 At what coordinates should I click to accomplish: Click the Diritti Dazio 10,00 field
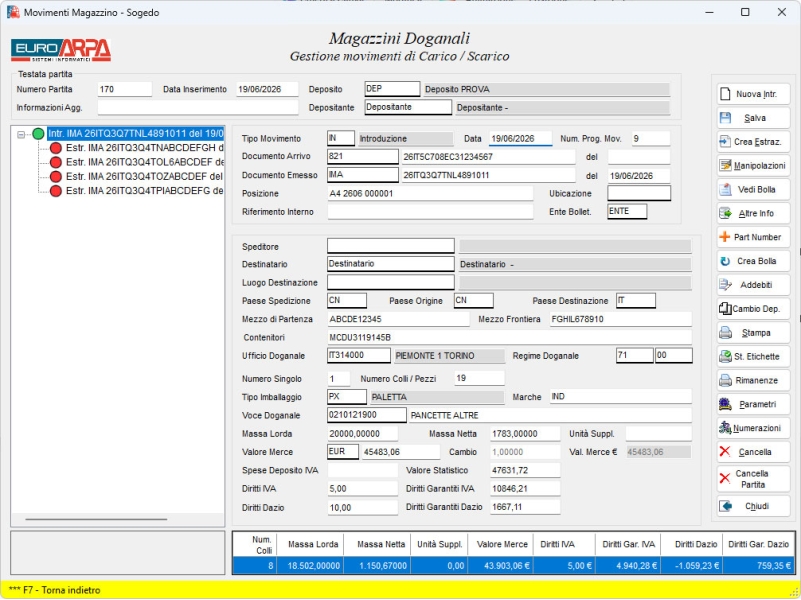[x=363, y=508]
